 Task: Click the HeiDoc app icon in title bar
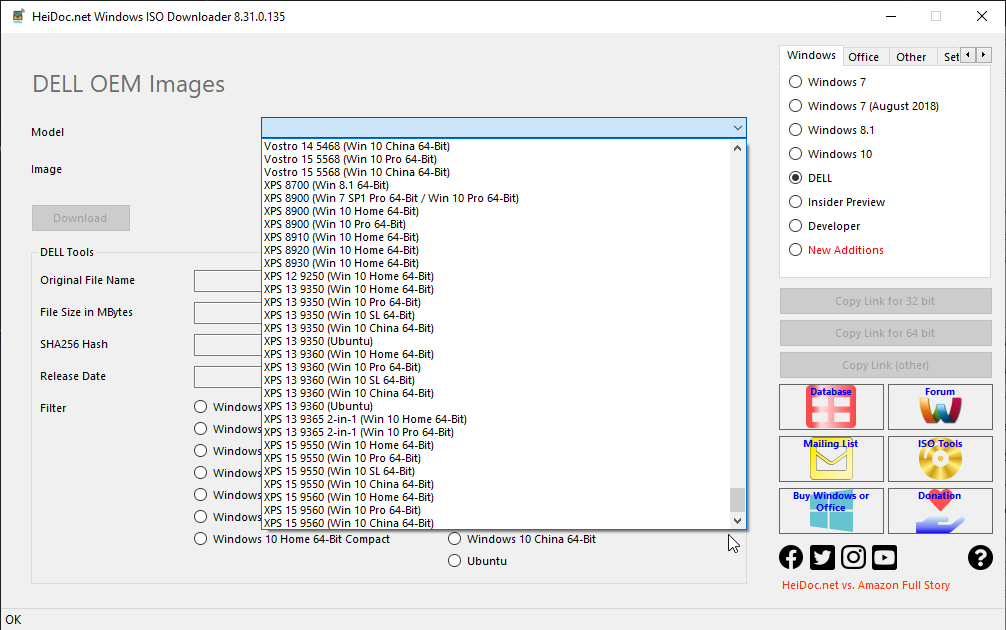click(x=18, y=16)
